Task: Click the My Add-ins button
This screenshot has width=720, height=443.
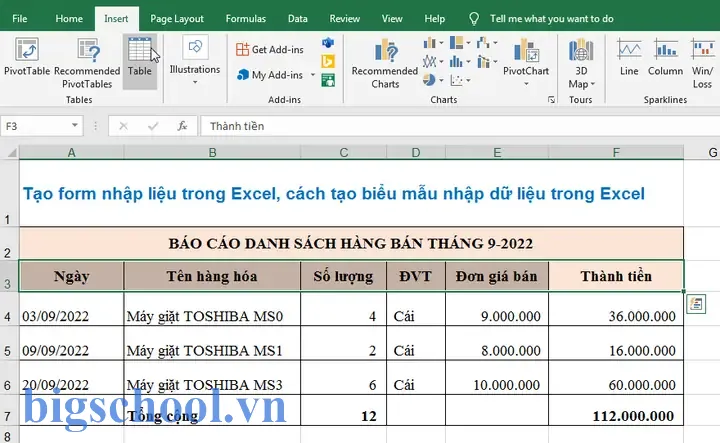Action: [x=270, y=75]
